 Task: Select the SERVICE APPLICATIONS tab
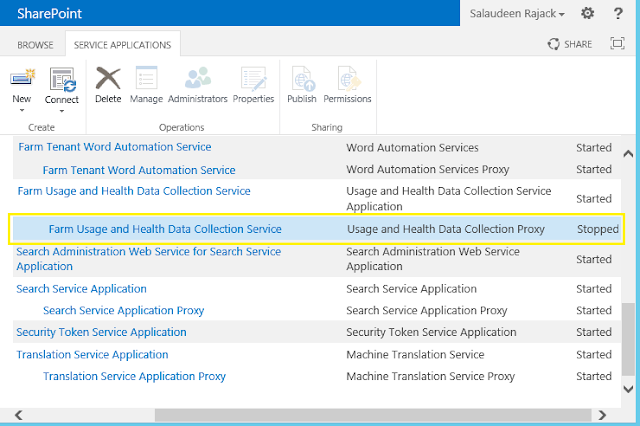[x=122, y=45]
